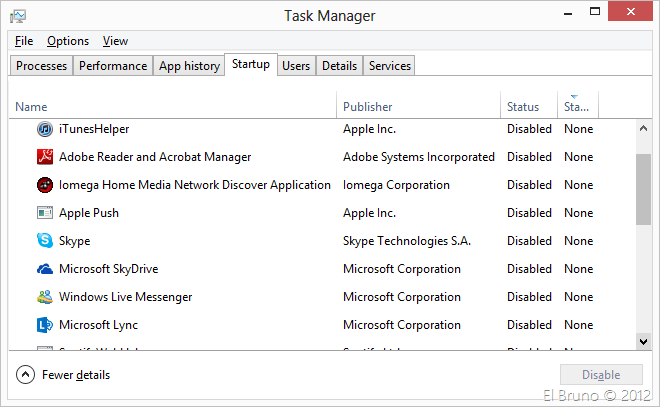This screenshot has width=660, height=407.
Task: Select the Microsoft Lync icon
Action: pos(45,325)
